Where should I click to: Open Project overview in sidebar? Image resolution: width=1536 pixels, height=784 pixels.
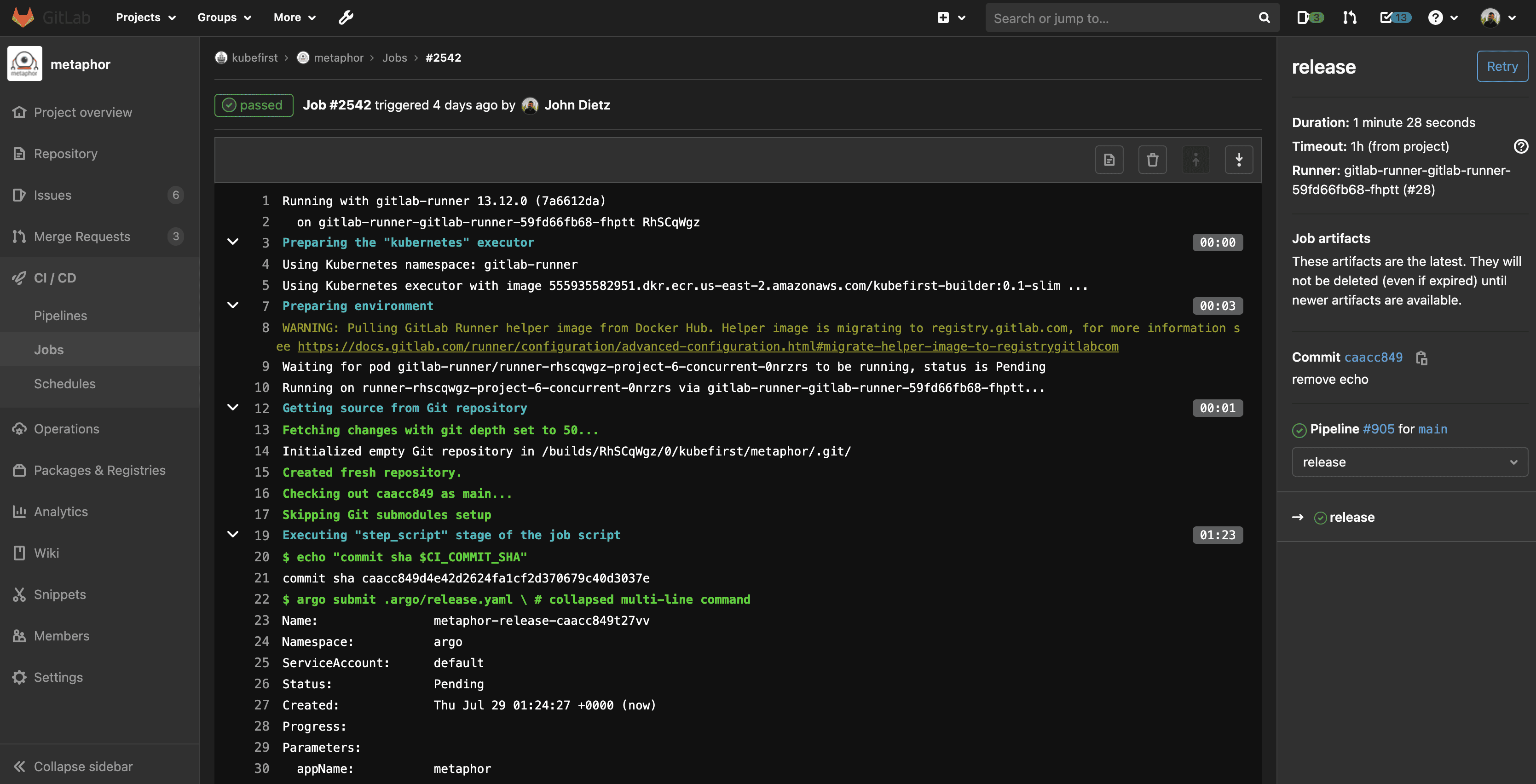99,112
